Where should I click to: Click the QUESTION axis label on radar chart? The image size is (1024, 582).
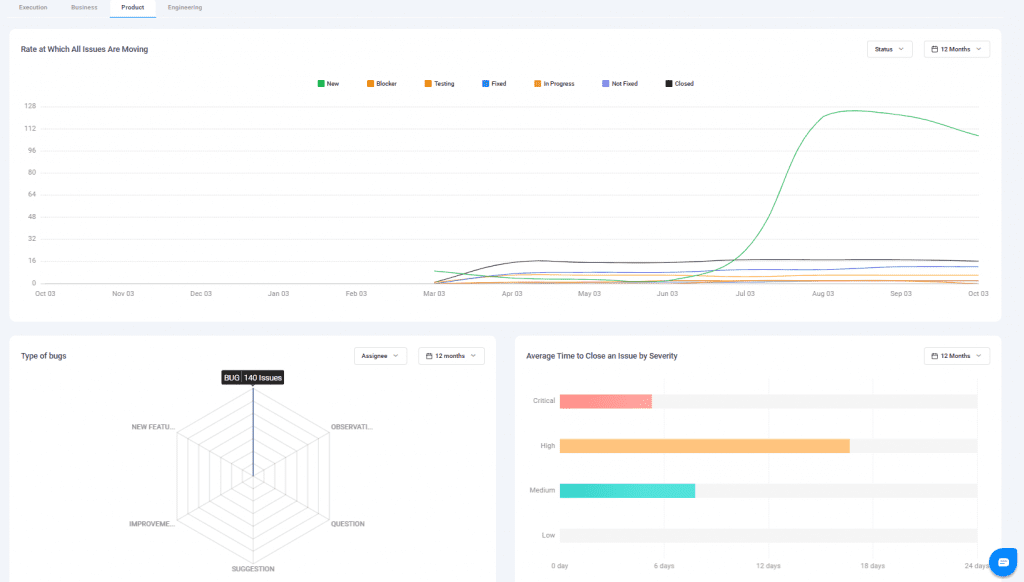pyautogui.click(x=347, y=524)
